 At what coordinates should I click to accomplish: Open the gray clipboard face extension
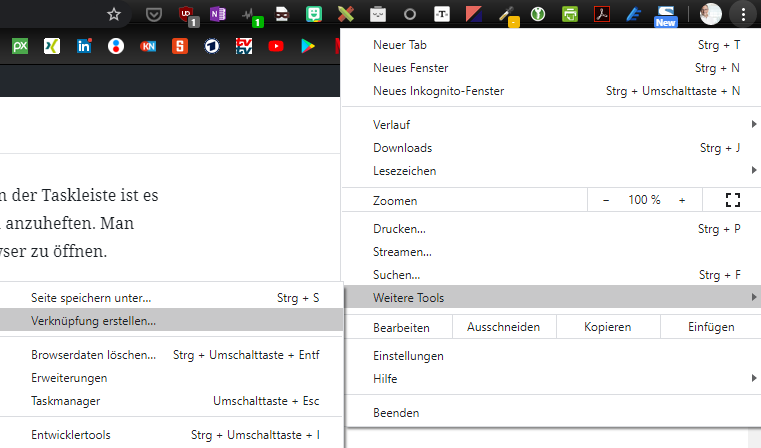tap(378, 14)
